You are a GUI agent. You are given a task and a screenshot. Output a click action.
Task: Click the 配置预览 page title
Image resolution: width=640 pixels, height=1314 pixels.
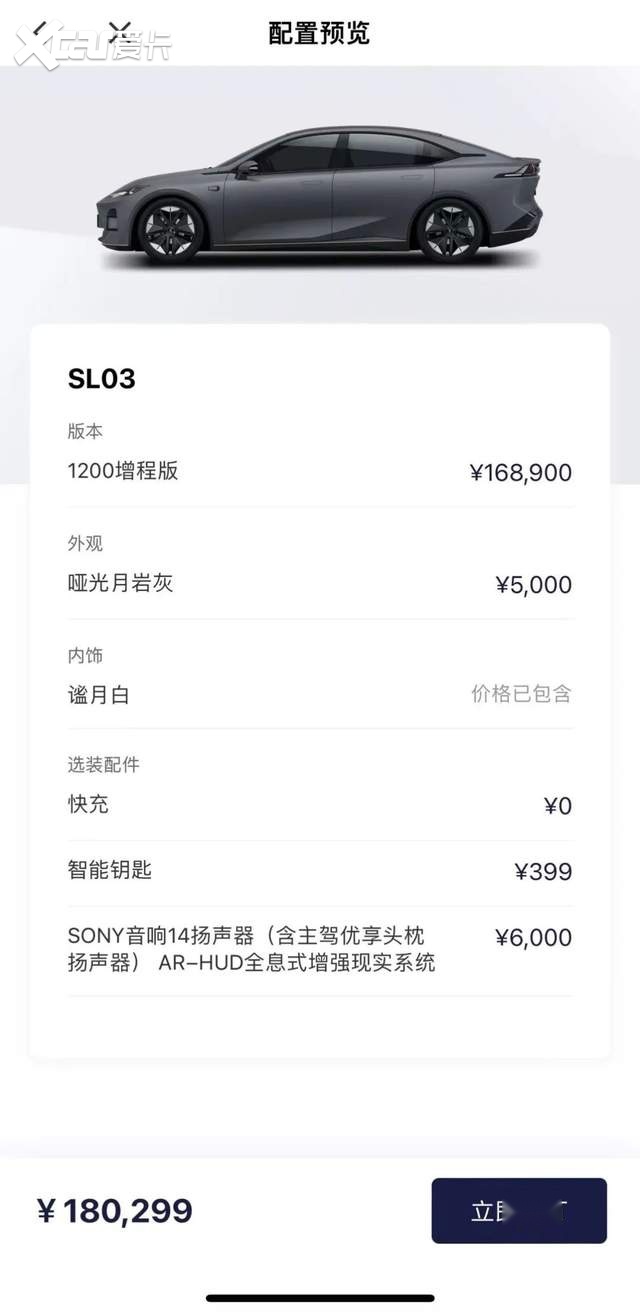pyautogui.click(x=319, y=32)
